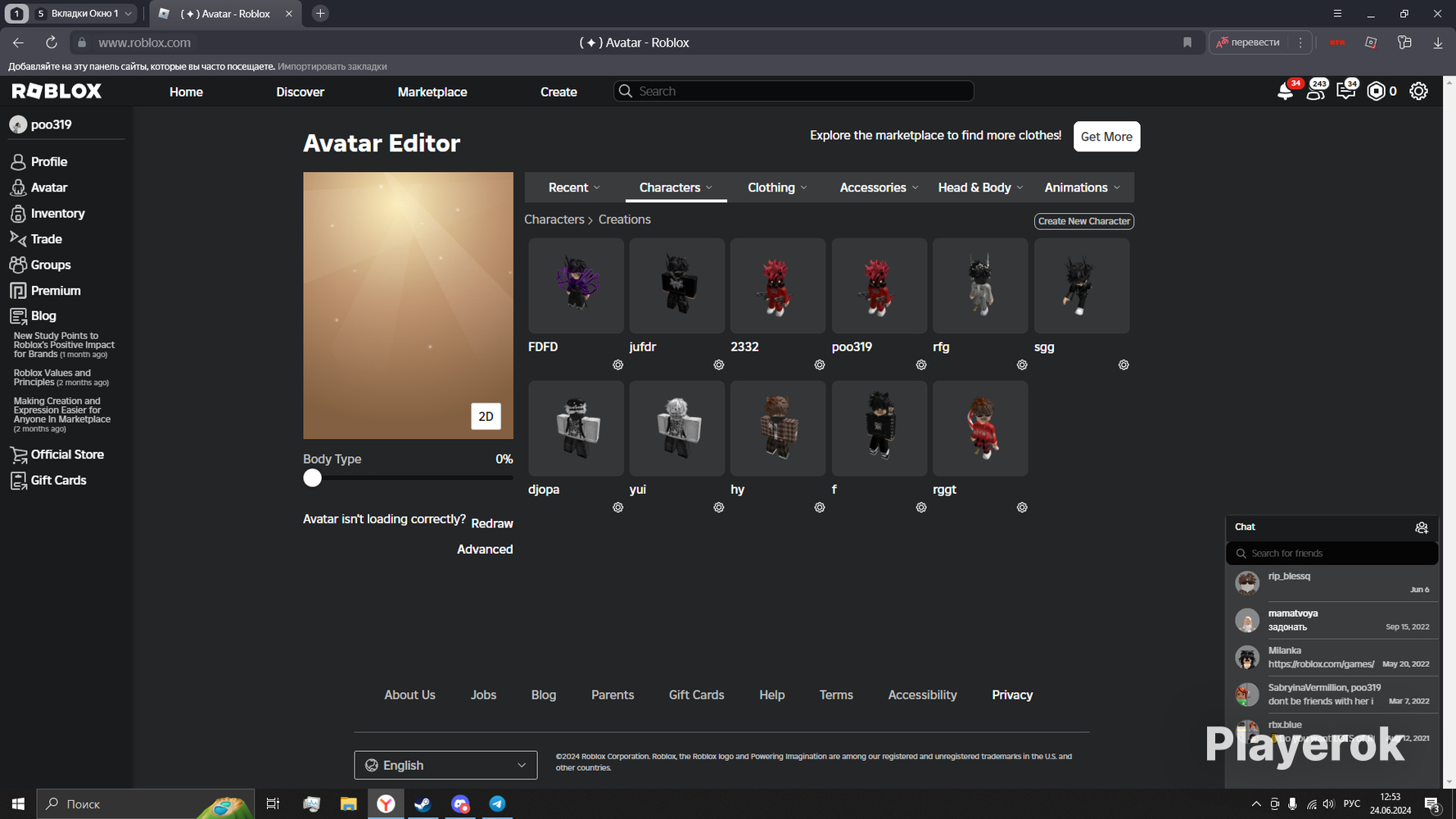Expand the Clothing dropdown tab

pos(777,188)
